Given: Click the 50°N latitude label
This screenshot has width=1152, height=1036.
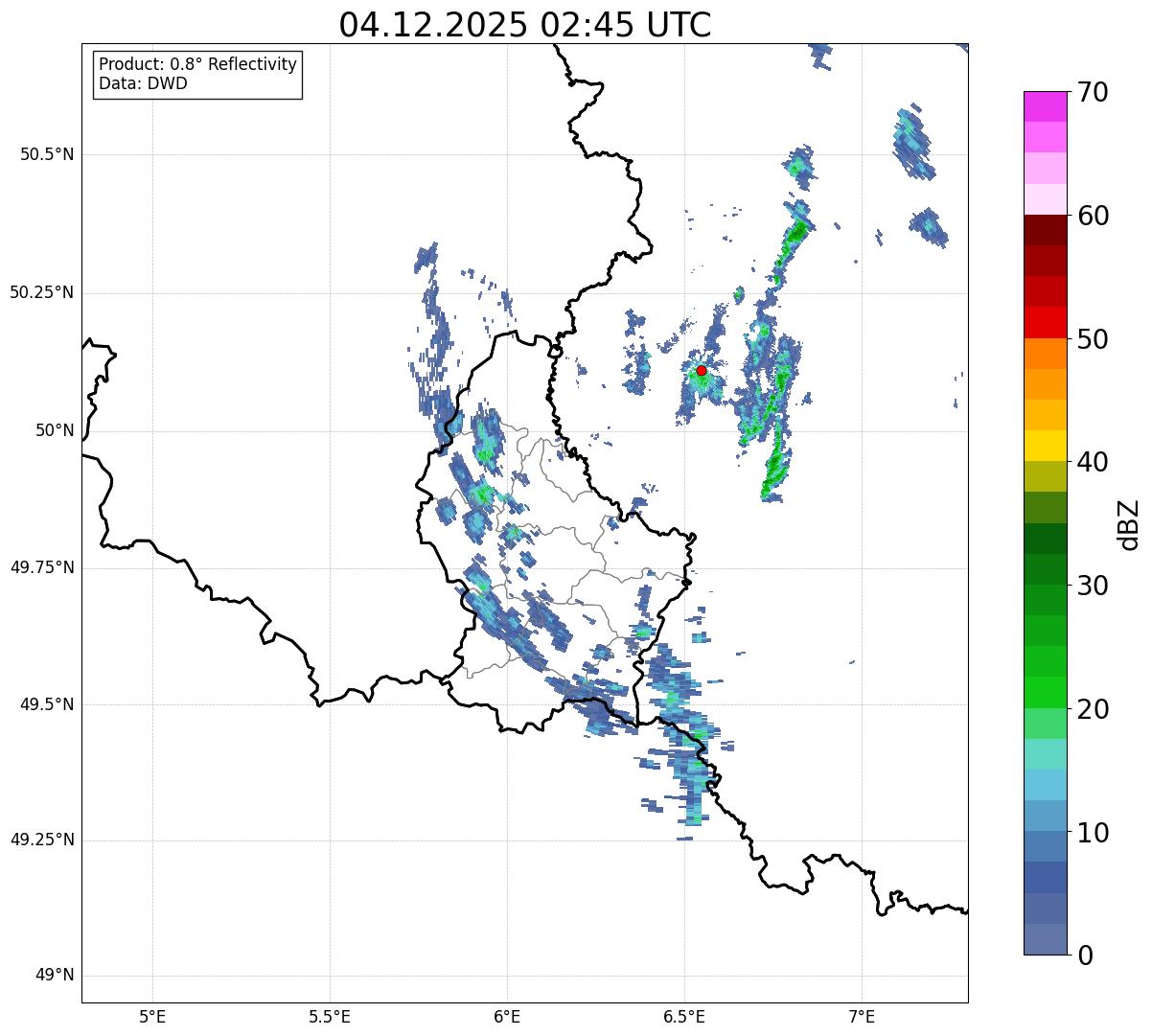Looking at the screenshot, I should pyautogui.click(x=55, y=430).
